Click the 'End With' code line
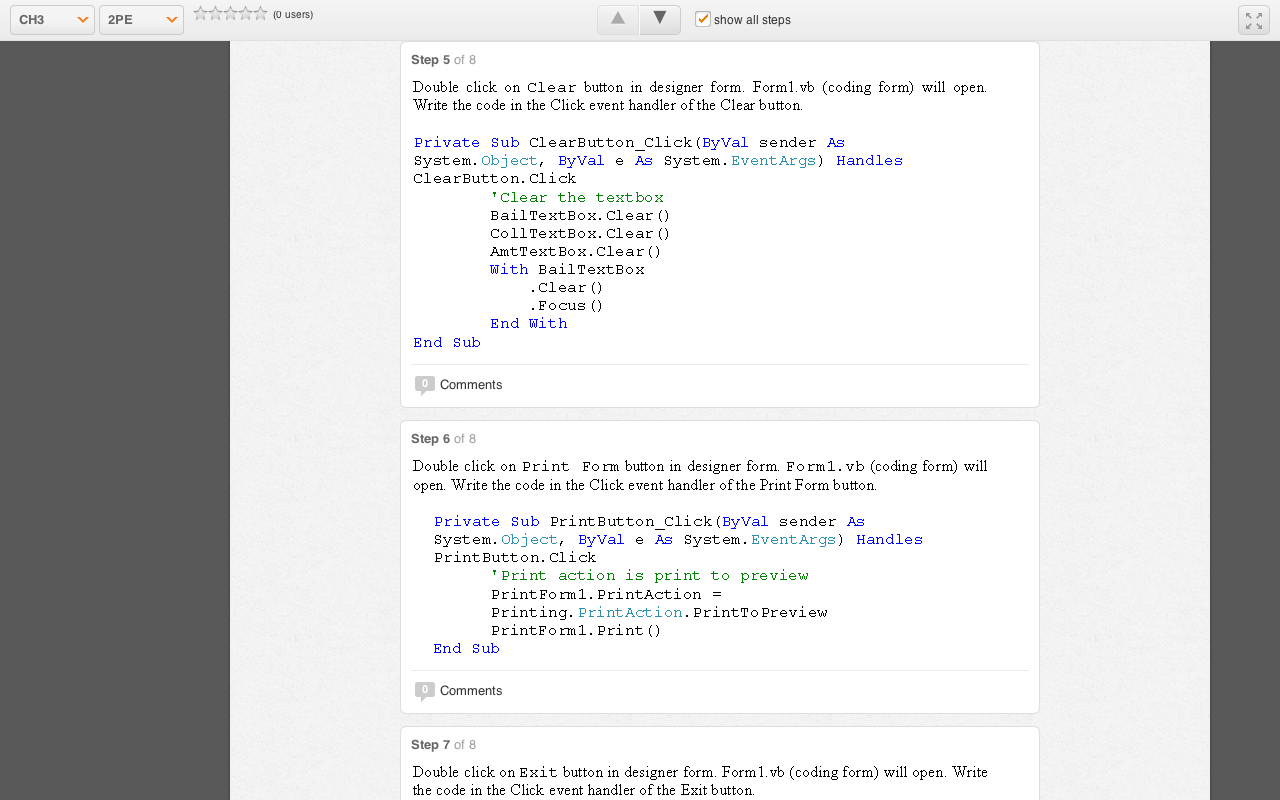1280x800 pixels. tap(528, 324)
